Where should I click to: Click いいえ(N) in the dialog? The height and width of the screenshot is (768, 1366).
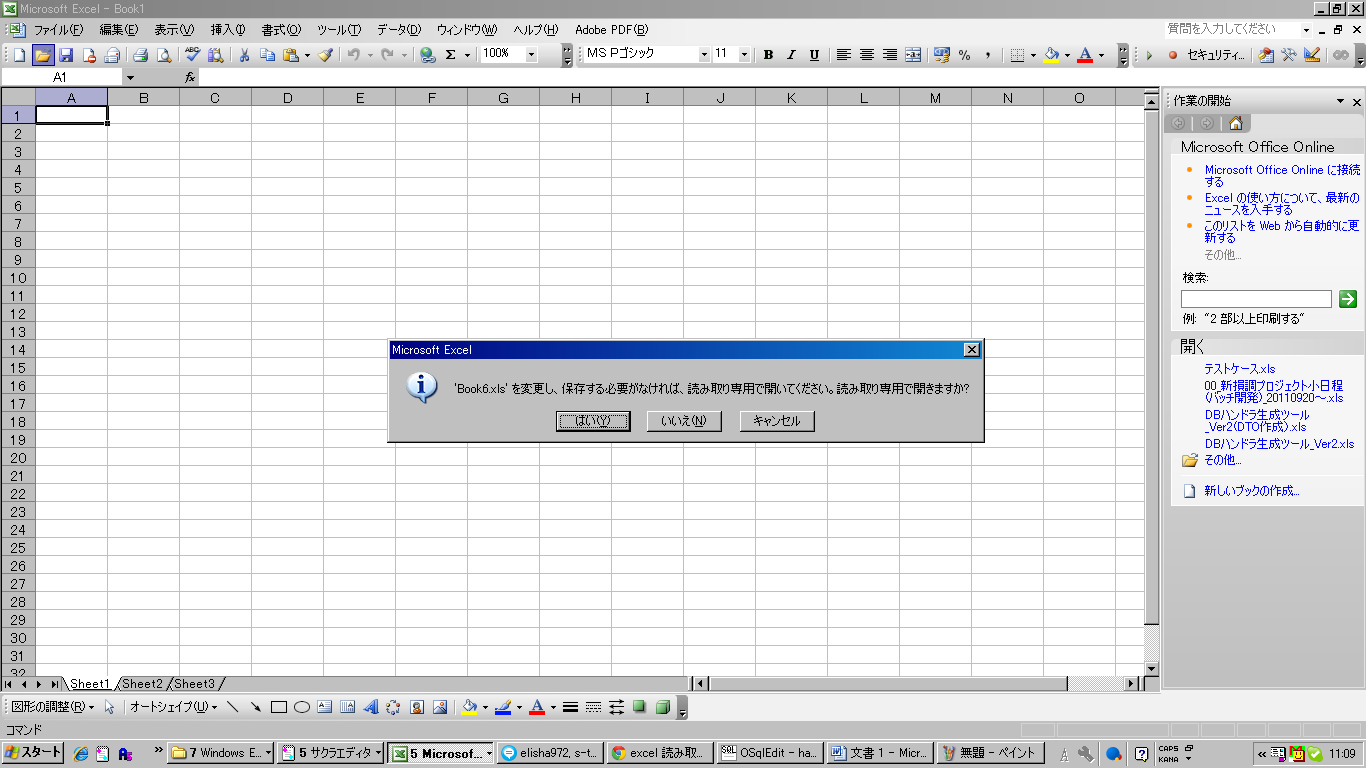[x=684, y=421]
